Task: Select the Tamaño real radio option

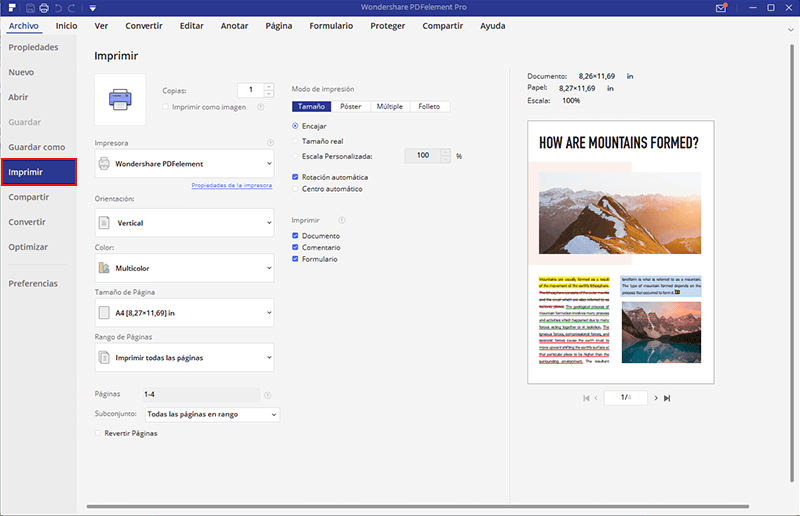Action: pyautogui.click(x=295, y=141)
